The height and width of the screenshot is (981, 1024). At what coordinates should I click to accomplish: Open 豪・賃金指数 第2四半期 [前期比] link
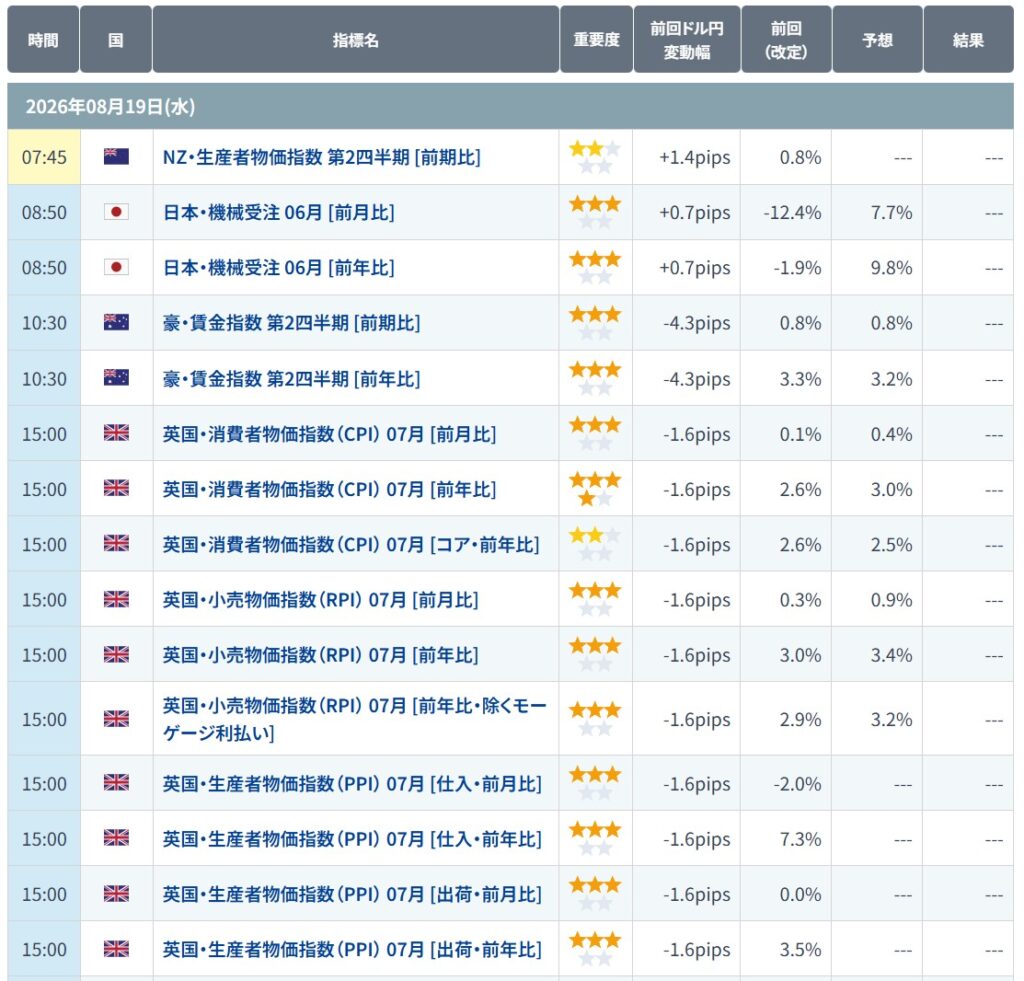pos(291,323)
